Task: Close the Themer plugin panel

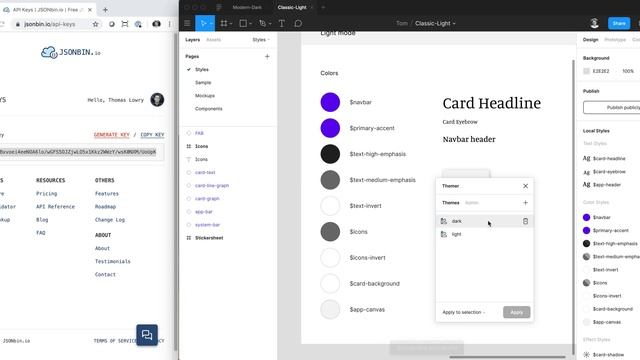Action: pos(525,186)
